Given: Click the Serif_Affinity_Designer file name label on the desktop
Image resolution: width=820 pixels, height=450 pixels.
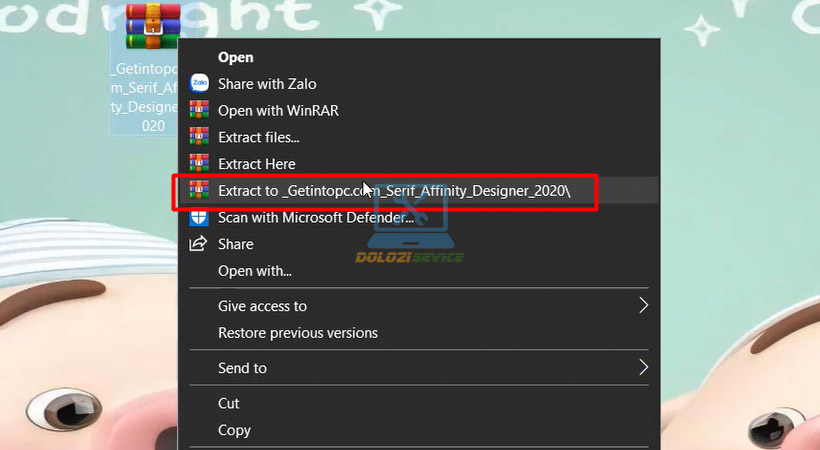Looking at the screenshot, I should (x=145, y=97).
